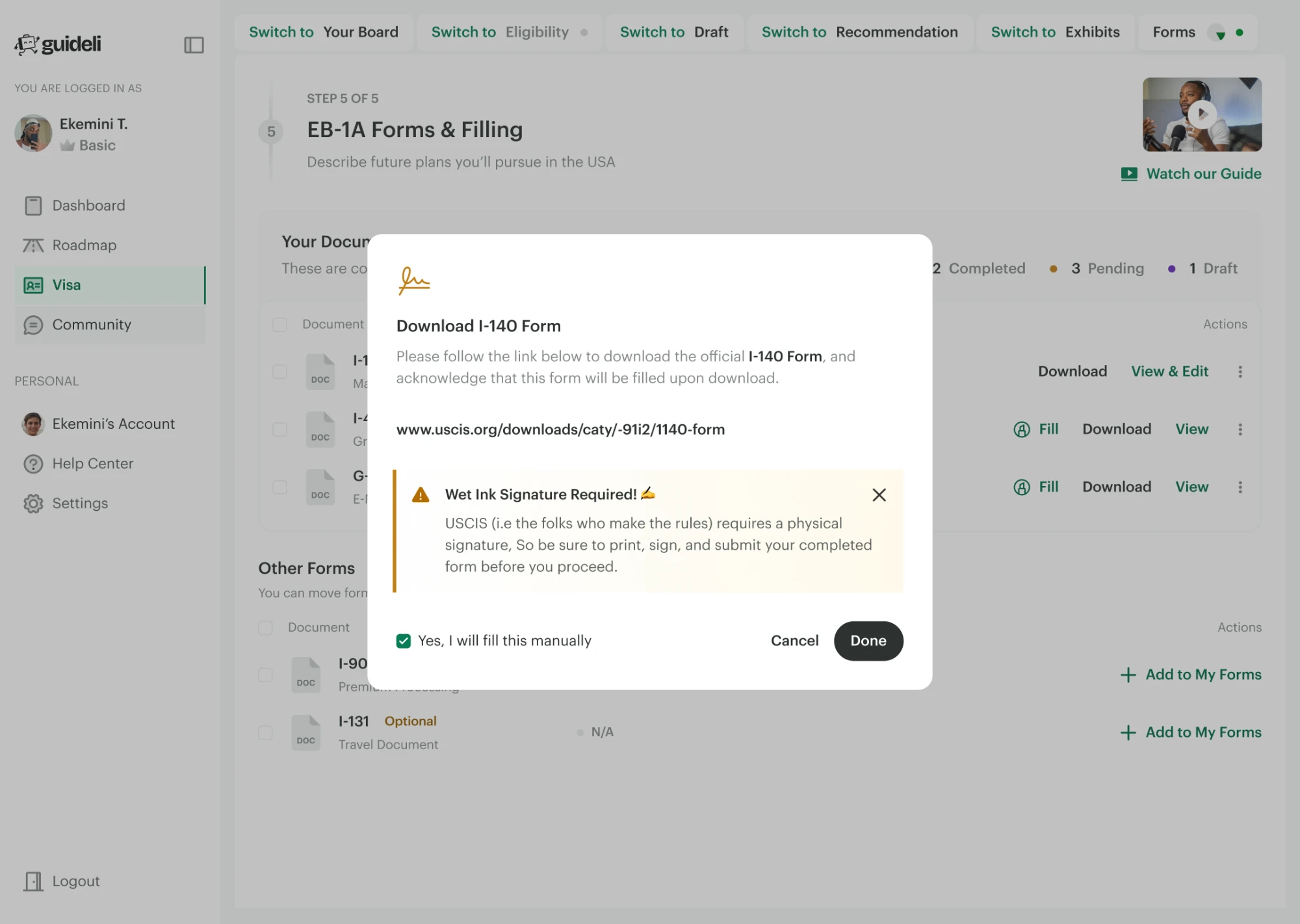Expand the Forms dropdown arrow
The image size is (1300, 924).
pos(1220,34)
